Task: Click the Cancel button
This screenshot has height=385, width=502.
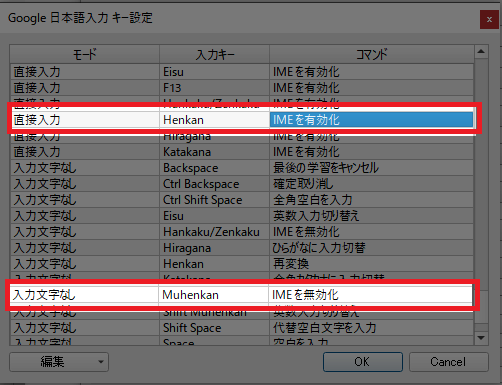Action: [x=449, y=362]
